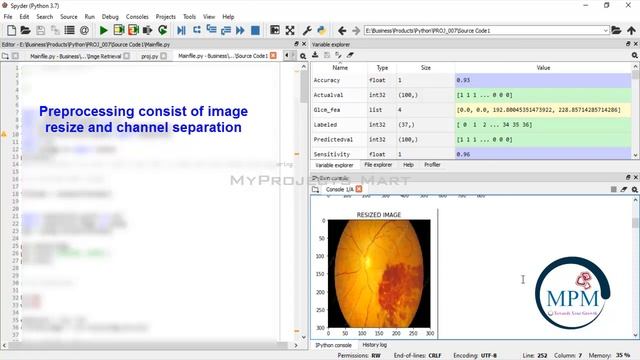
Task: Select the Variable explorer tab
Action: [334, 165]
